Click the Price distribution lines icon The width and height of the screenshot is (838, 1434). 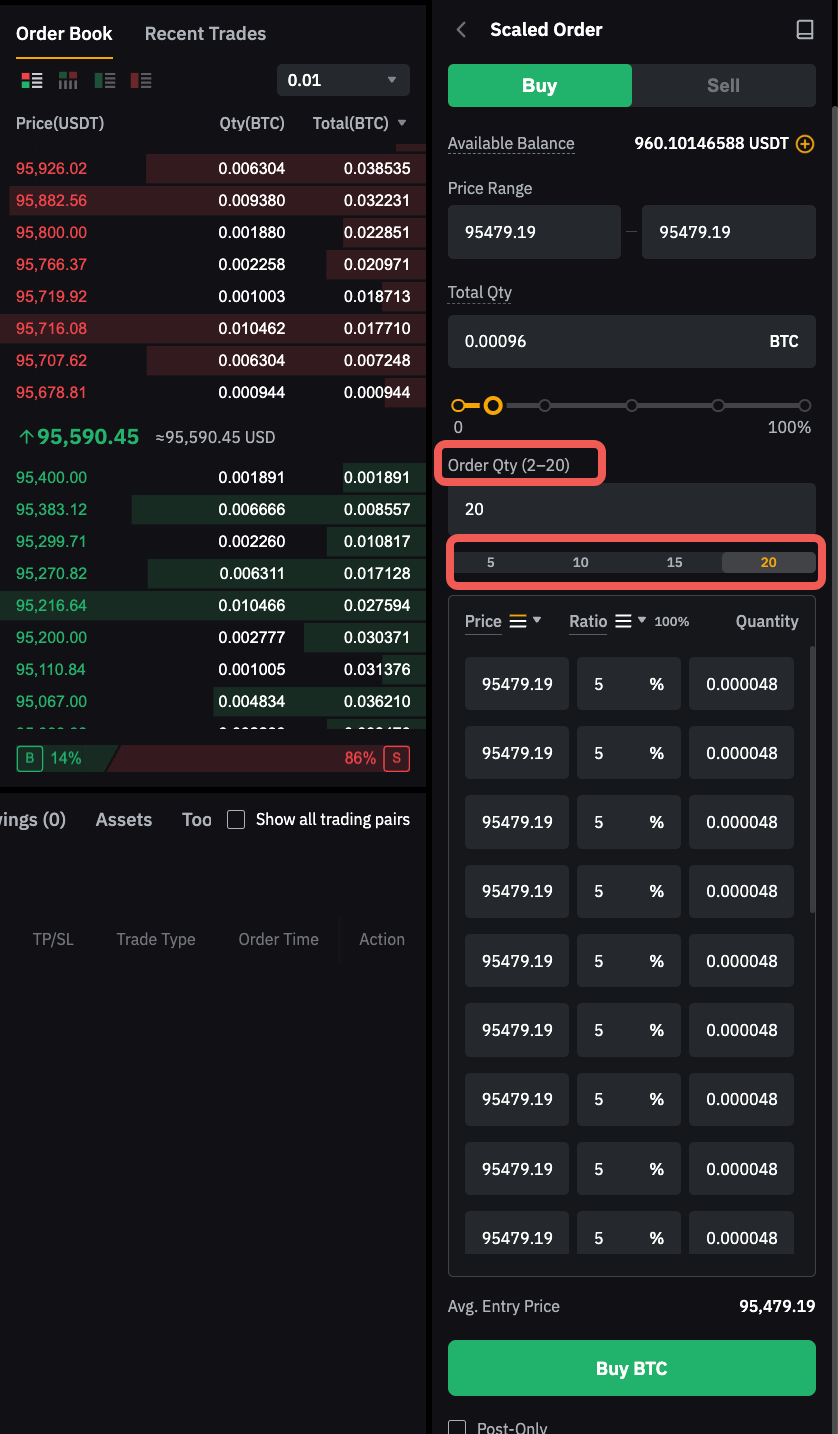click(518, 621)
